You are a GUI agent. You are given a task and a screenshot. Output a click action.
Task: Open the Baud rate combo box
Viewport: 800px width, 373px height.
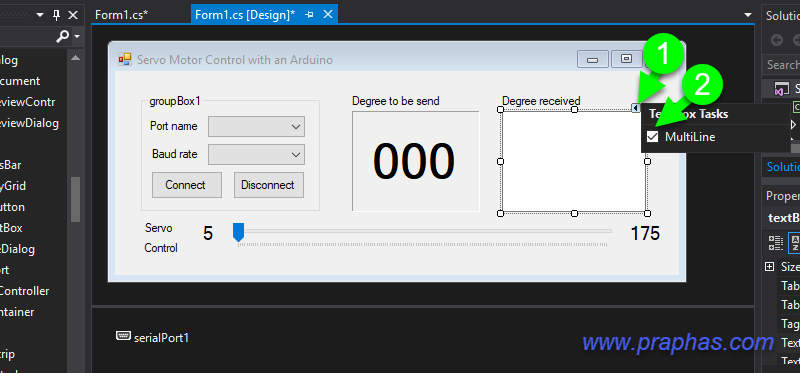[256, 155]
